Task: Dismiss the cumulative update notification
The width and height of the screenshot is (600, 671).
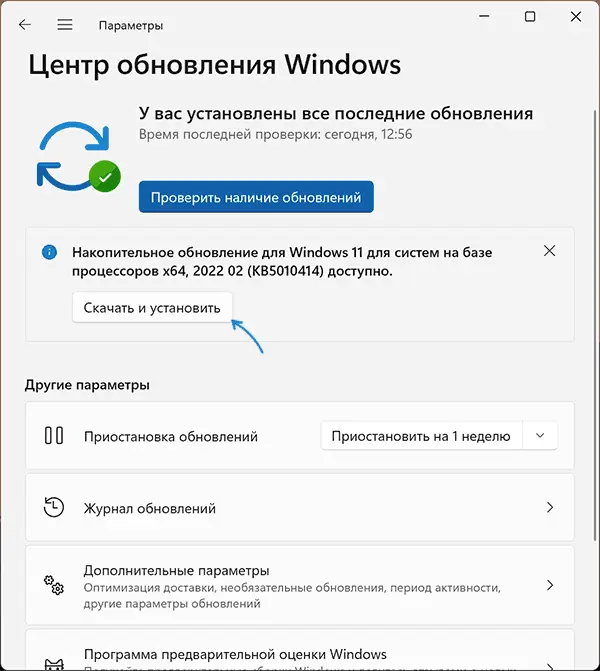Action: tap(549, 251)
